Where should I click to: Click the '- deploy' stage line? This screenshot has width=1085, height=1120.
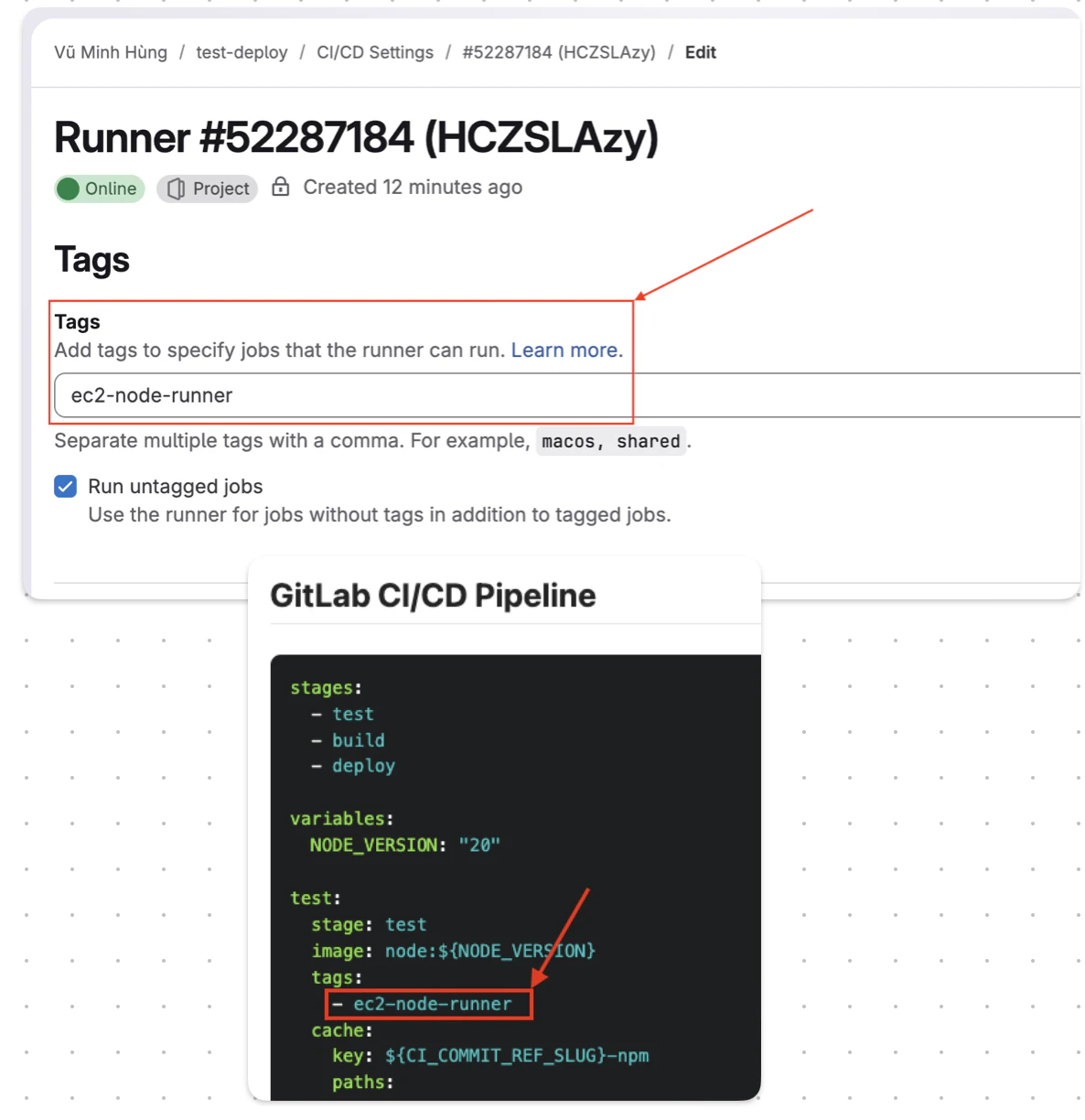[x=353, y=766]
